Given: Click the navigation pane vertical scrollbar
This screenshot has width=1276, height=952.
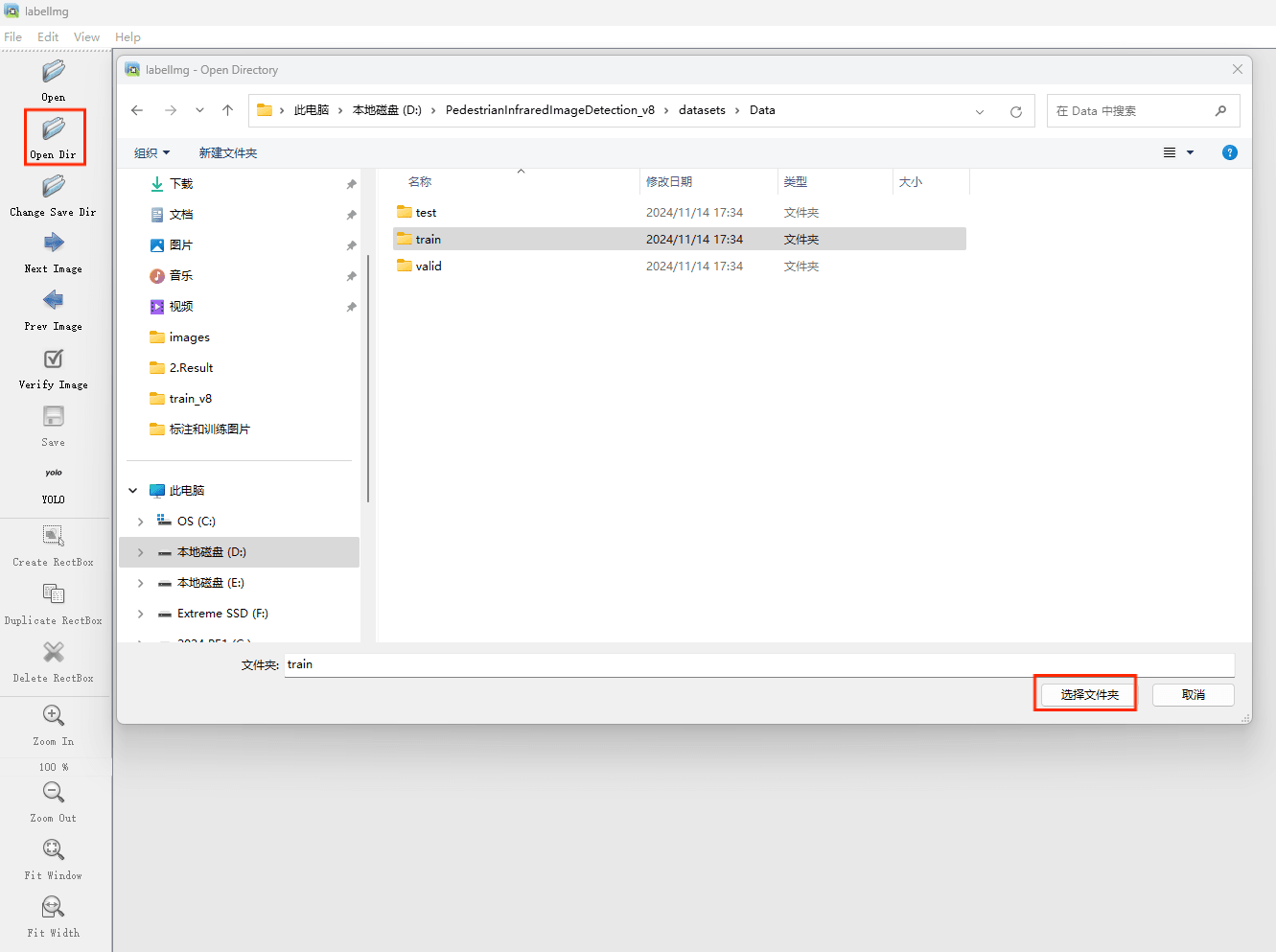Looking at the screenshot, I should [x=367, y=379].
